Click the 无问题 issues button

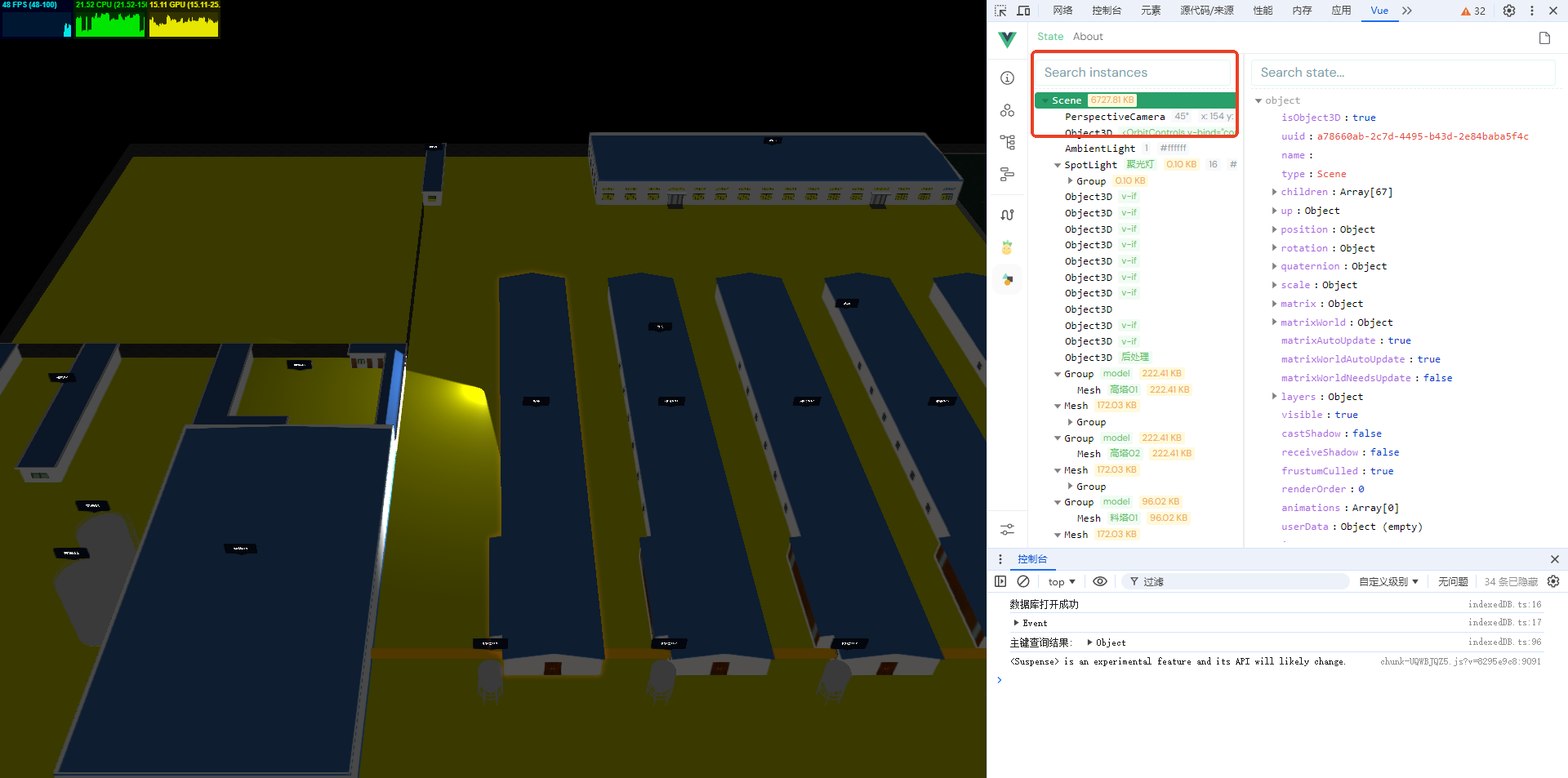click(x=1453, y=582)
